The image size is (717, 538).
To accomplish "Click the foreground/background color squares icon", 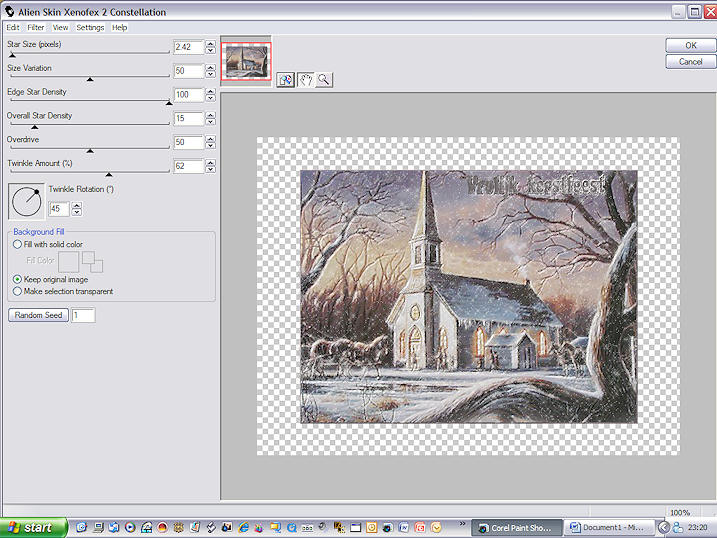I will [92, 261].
